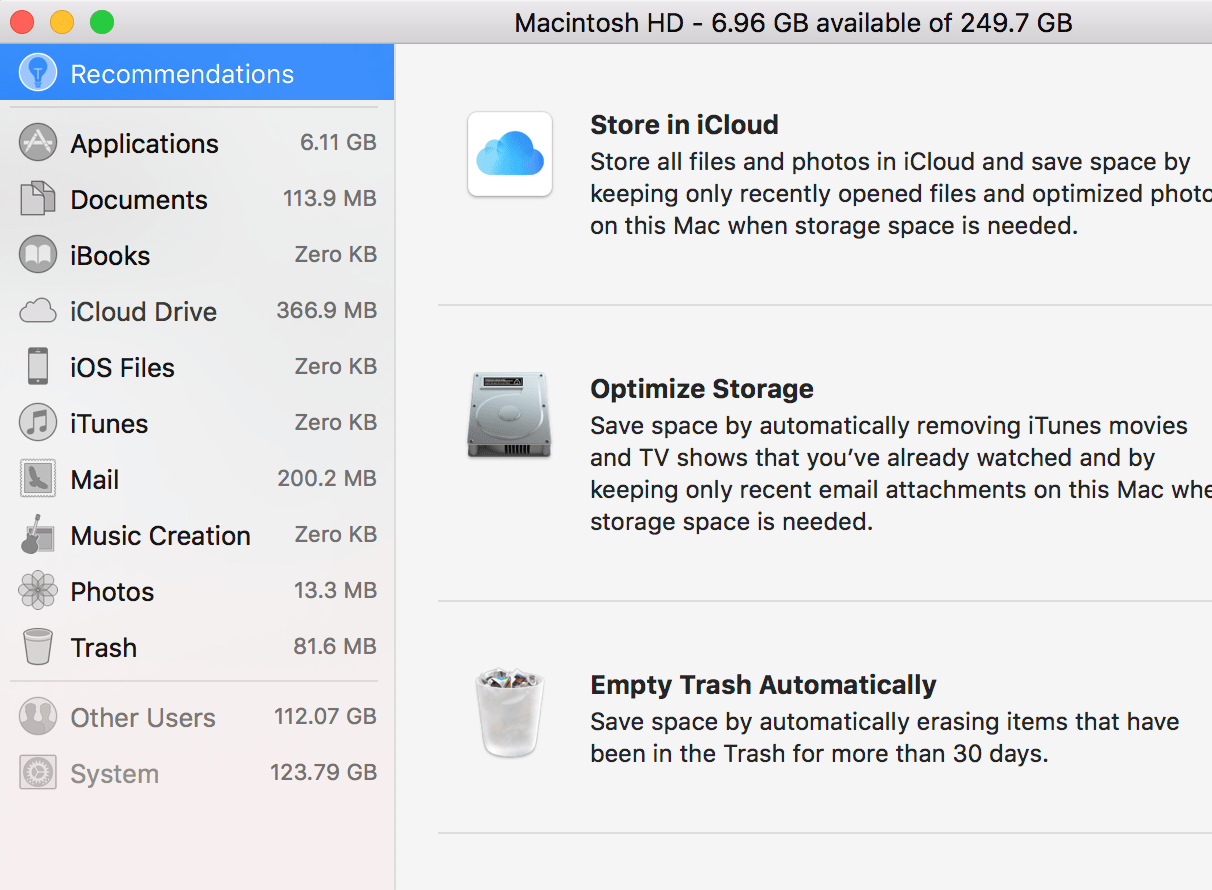
Task: Select the Mail stamp icon
Action: (x=37, y=478)
